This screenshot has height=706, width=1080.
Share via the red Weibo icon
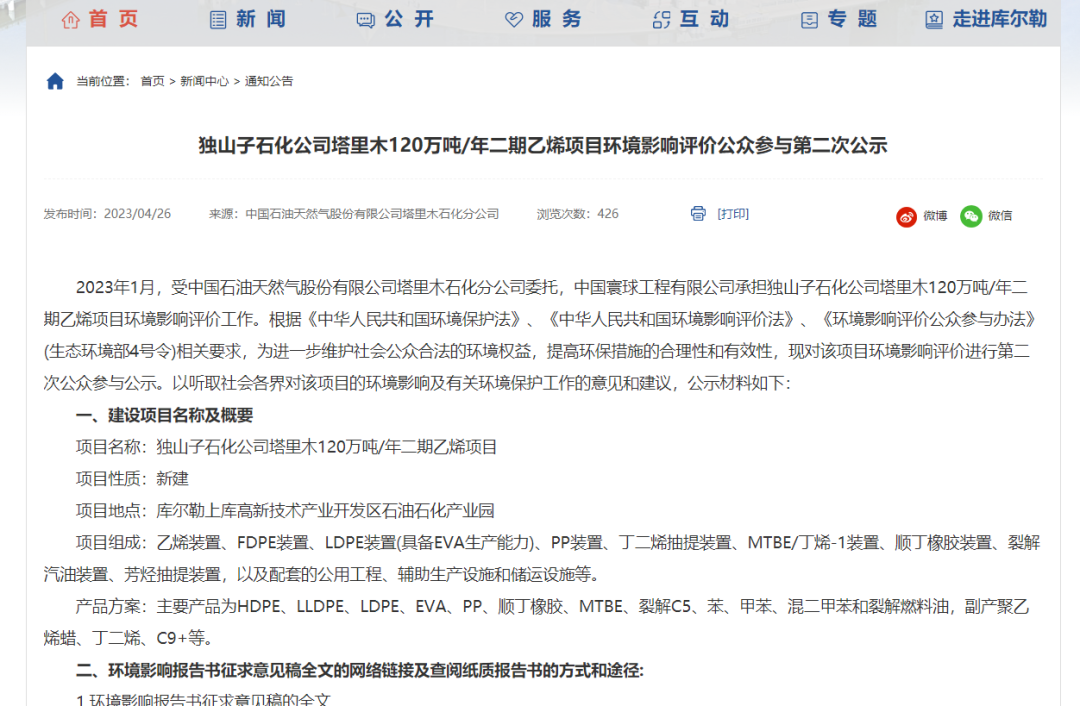tap(906, 216)
